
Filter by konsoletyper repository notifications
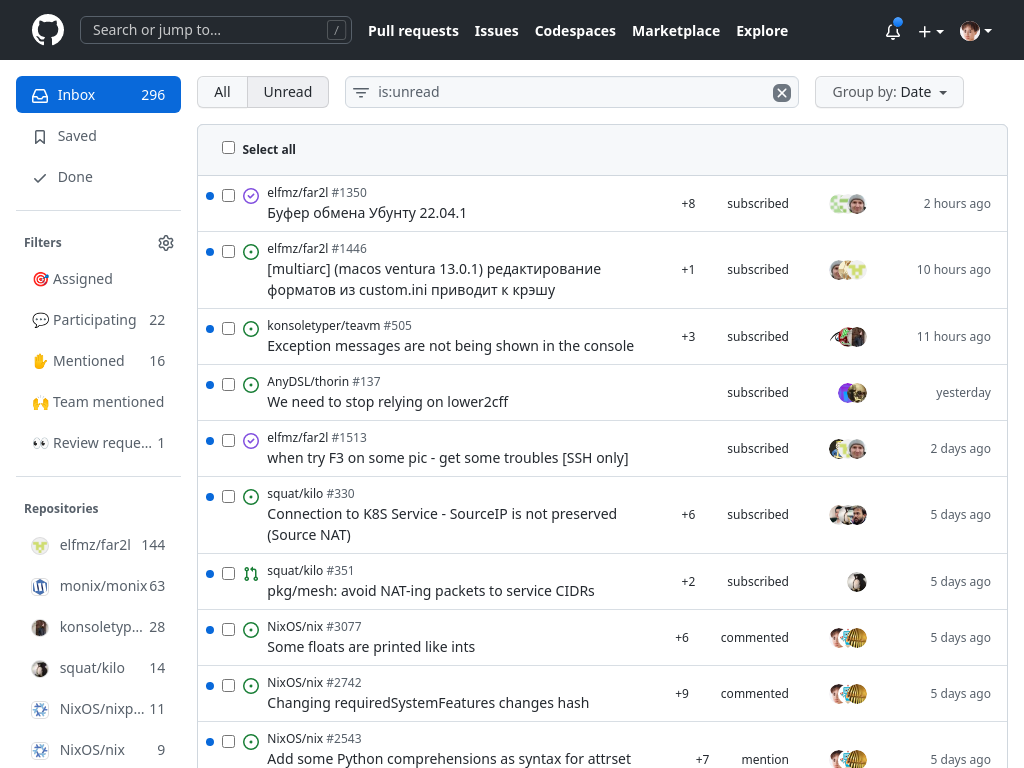99,628
